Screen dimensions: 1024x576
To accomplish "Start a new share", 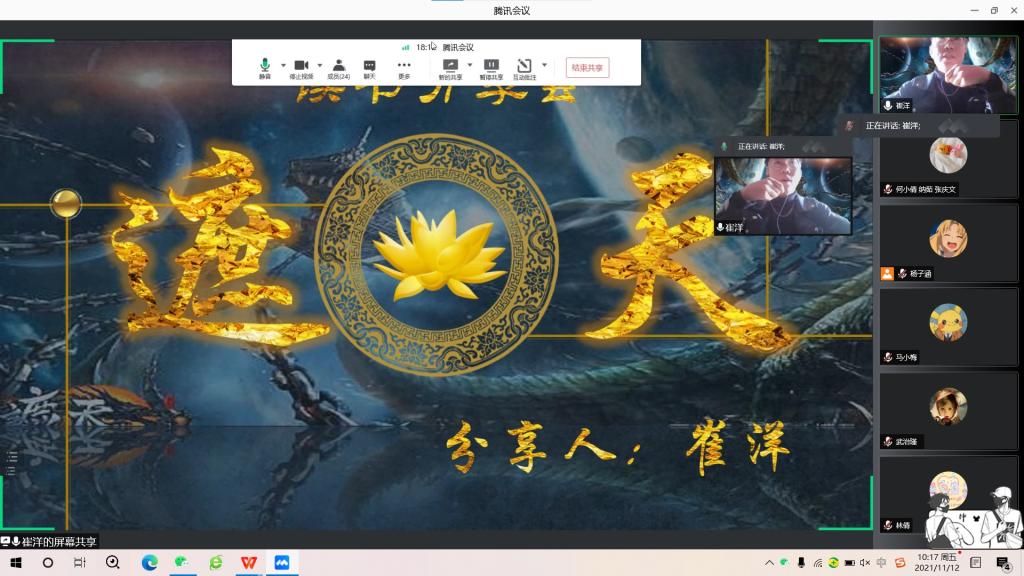I will 450,67.
